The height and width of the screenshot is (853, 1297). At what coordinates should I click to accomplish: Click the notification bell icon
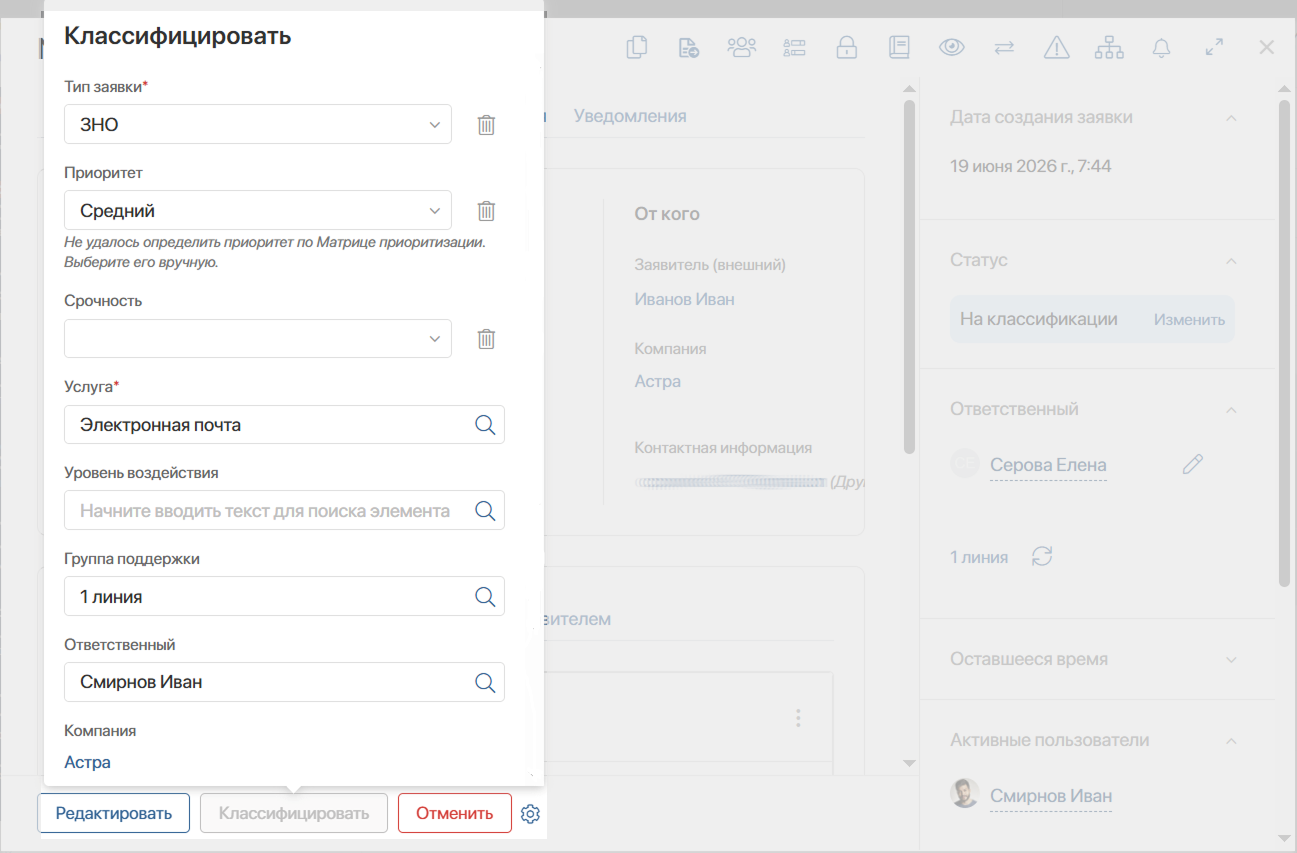pyautogui.click(x=1162, y=47)
